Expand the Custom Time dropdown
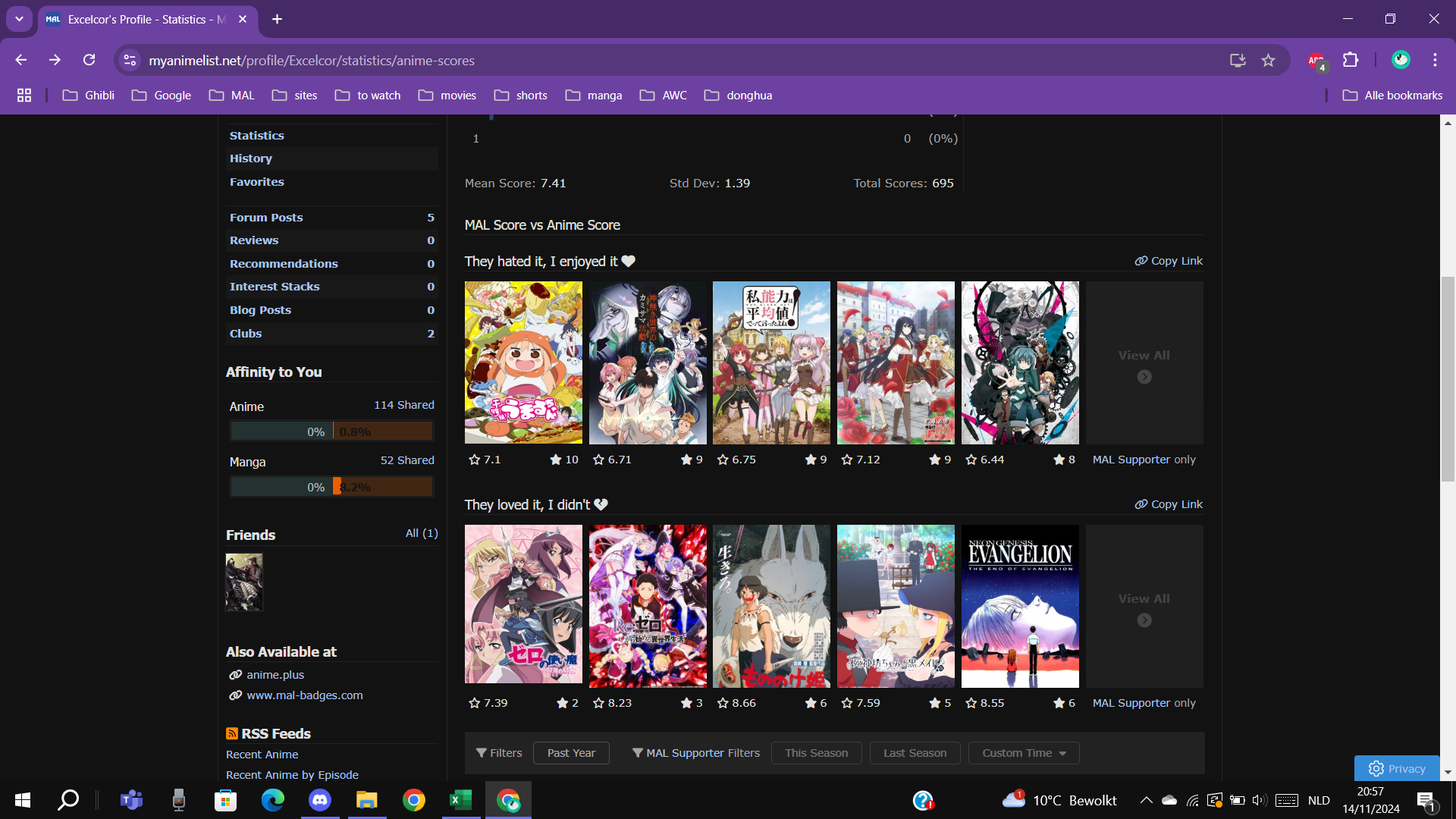This screenshot has width=1456, height=819. (x=1024, y=752)
